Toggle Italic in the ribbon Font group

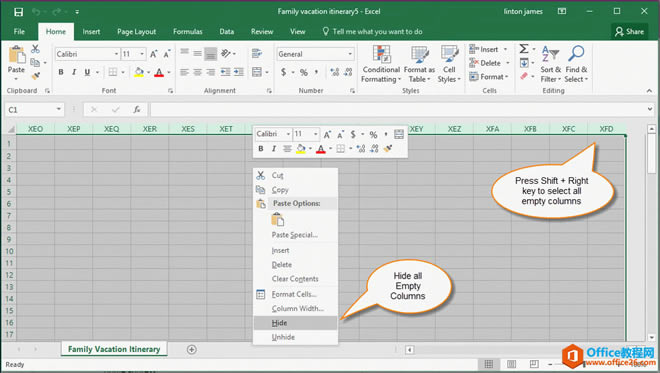pos(74,72)
